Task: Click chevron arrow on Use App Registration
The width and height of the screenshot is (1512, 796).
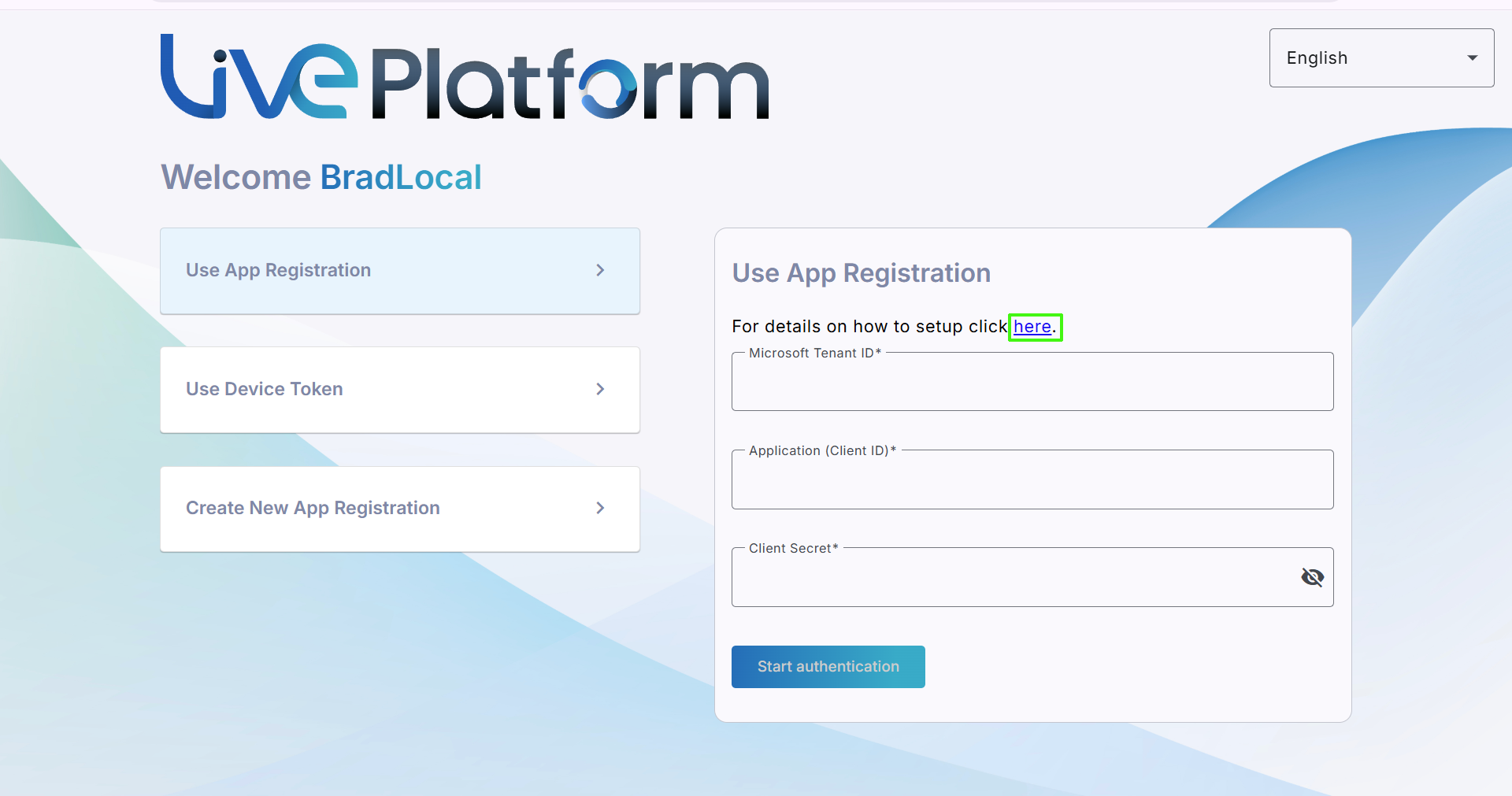Action: pyautogui.click(x=600, y=270)
